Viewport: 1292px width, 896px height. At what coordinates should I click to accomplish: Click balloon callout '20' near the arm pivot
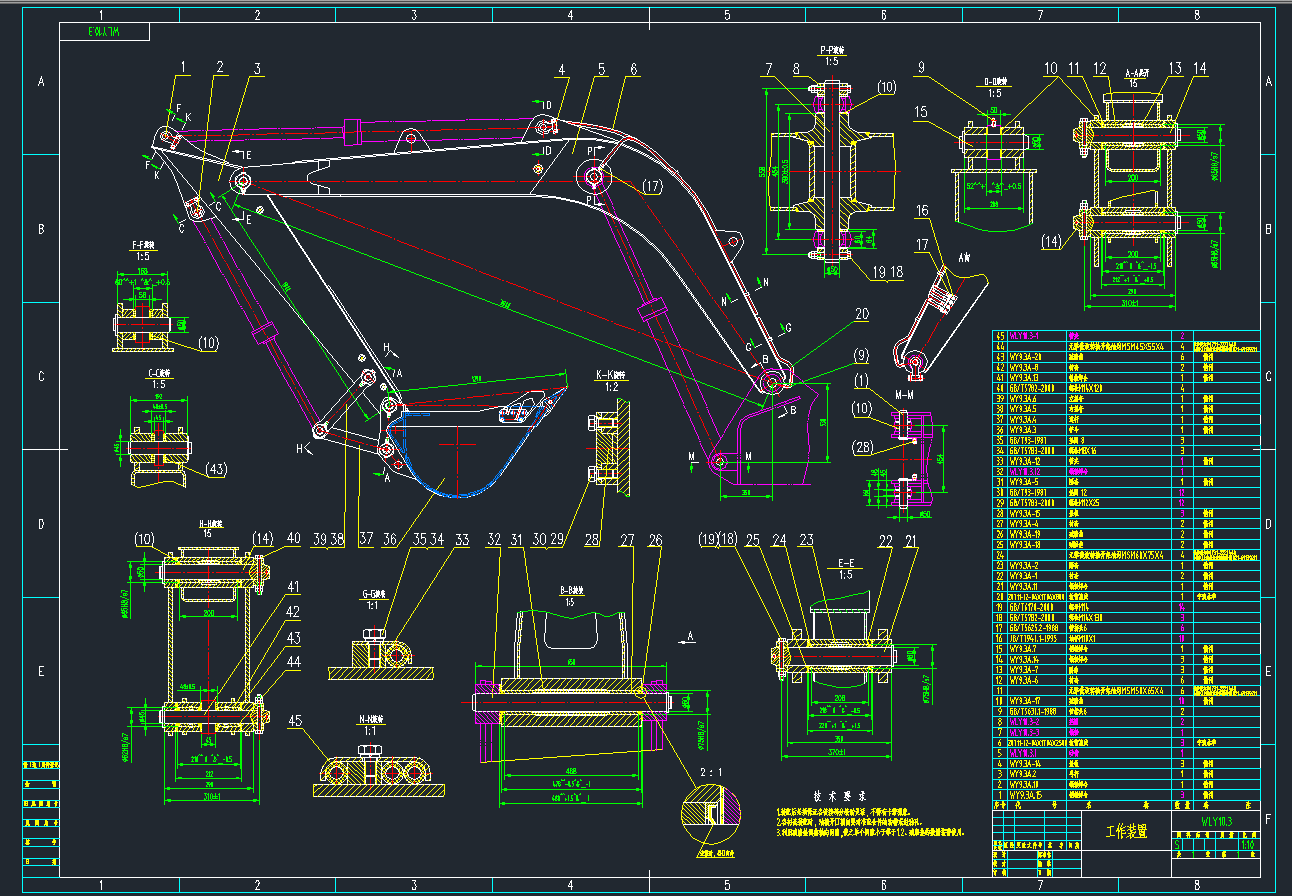pyautogui.click(x=861, y=314)
